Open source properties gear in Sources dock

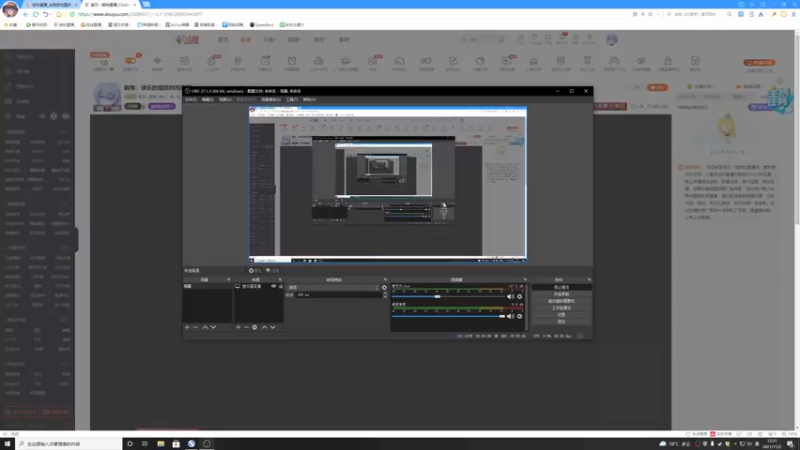coord(255,327)
